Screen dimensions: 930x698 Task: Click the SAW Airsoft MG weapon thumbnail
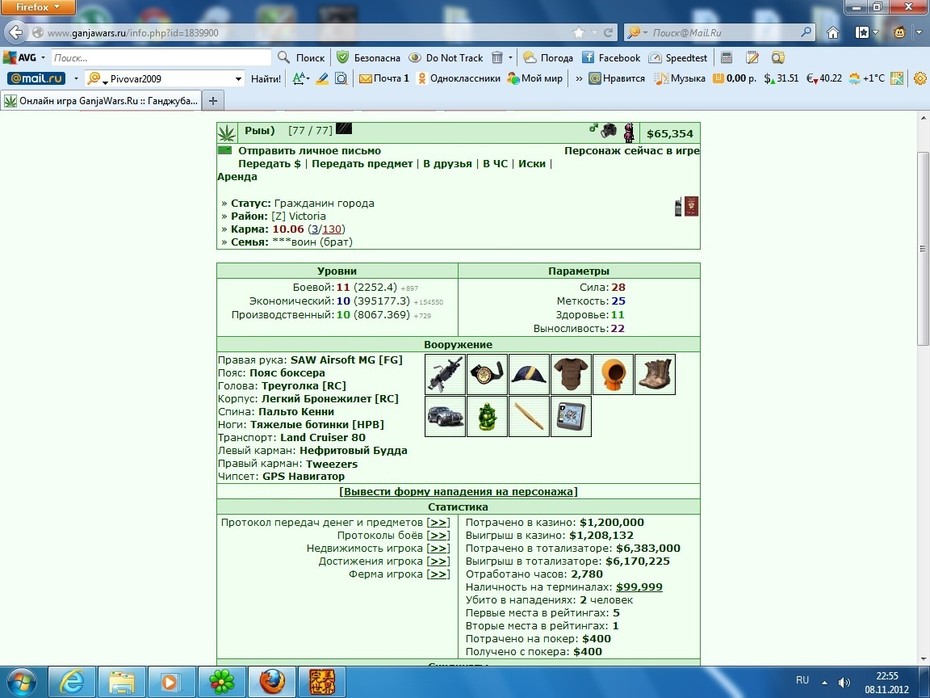445,374
